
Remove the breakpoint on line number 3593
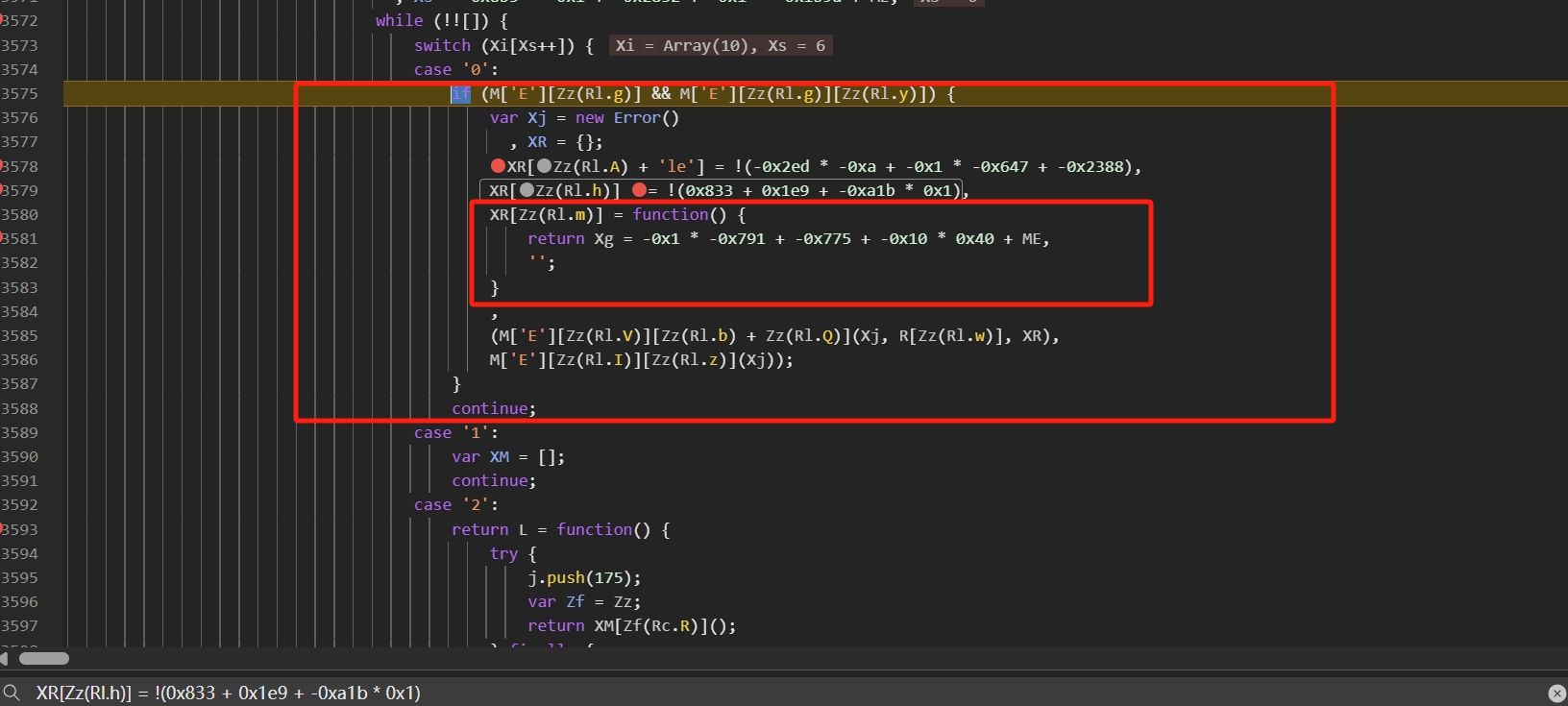click(x=19, y=529)
